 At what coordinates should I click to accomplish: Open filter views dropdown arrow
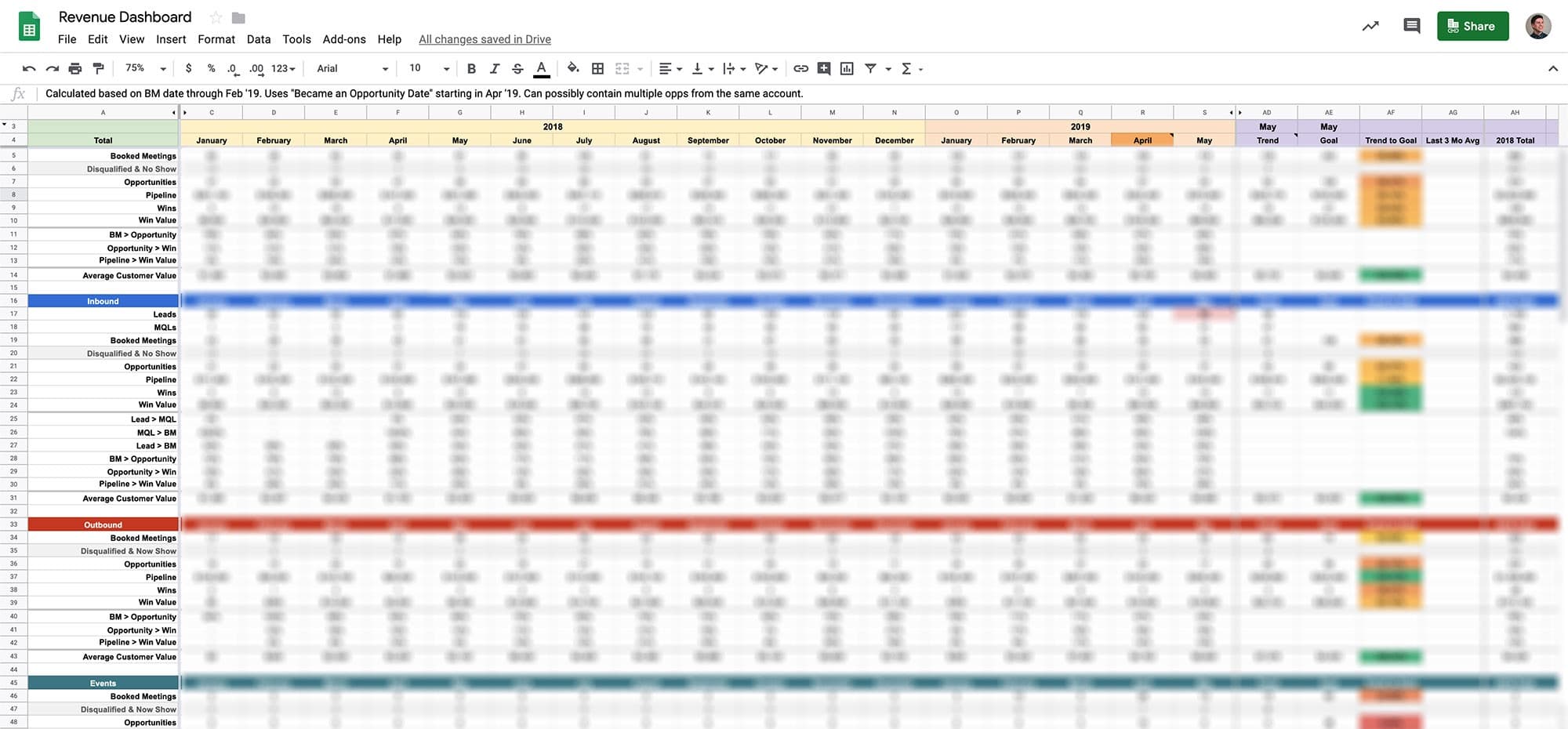[x=888, y=69]
